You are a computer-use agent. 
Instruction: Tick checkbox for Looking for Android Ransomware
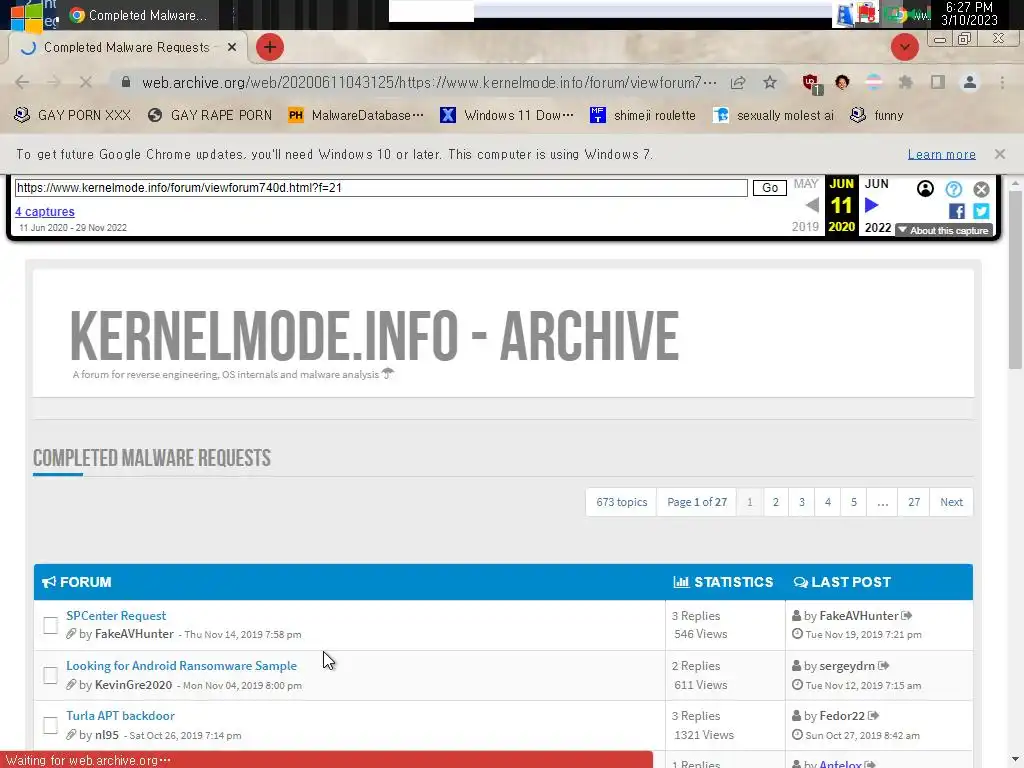coord(50,675)
